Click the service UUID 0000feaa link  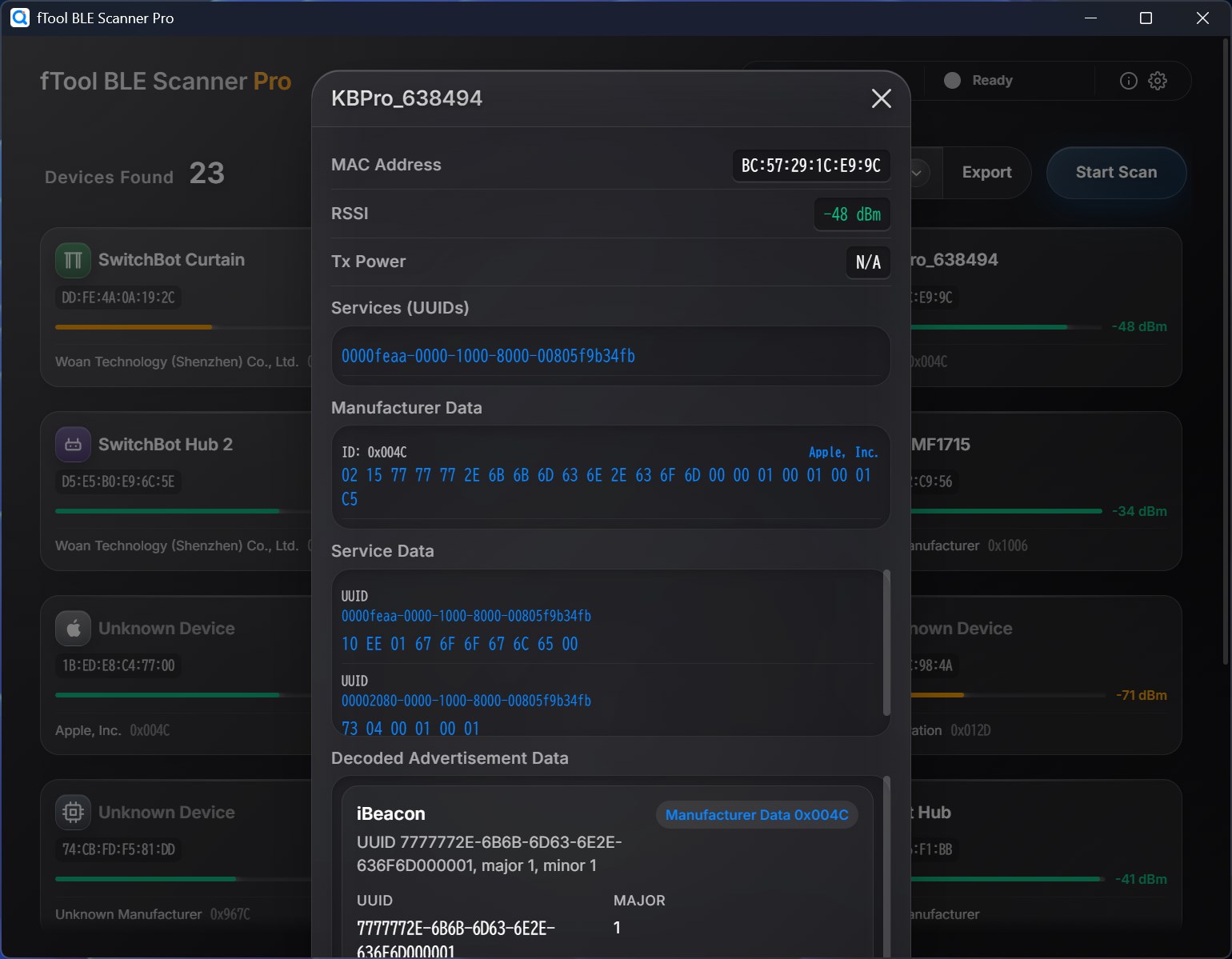tap(488, 356)
